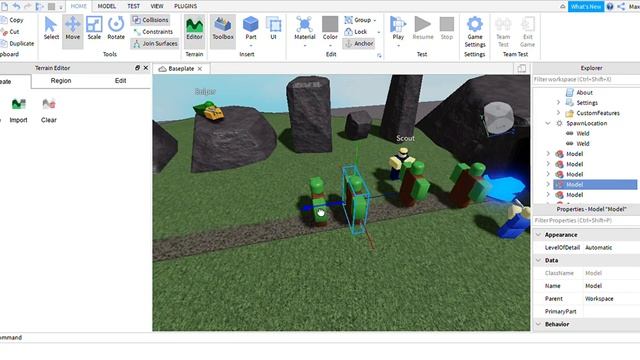
Task: Insert a new Part
Action: [251, 29]
